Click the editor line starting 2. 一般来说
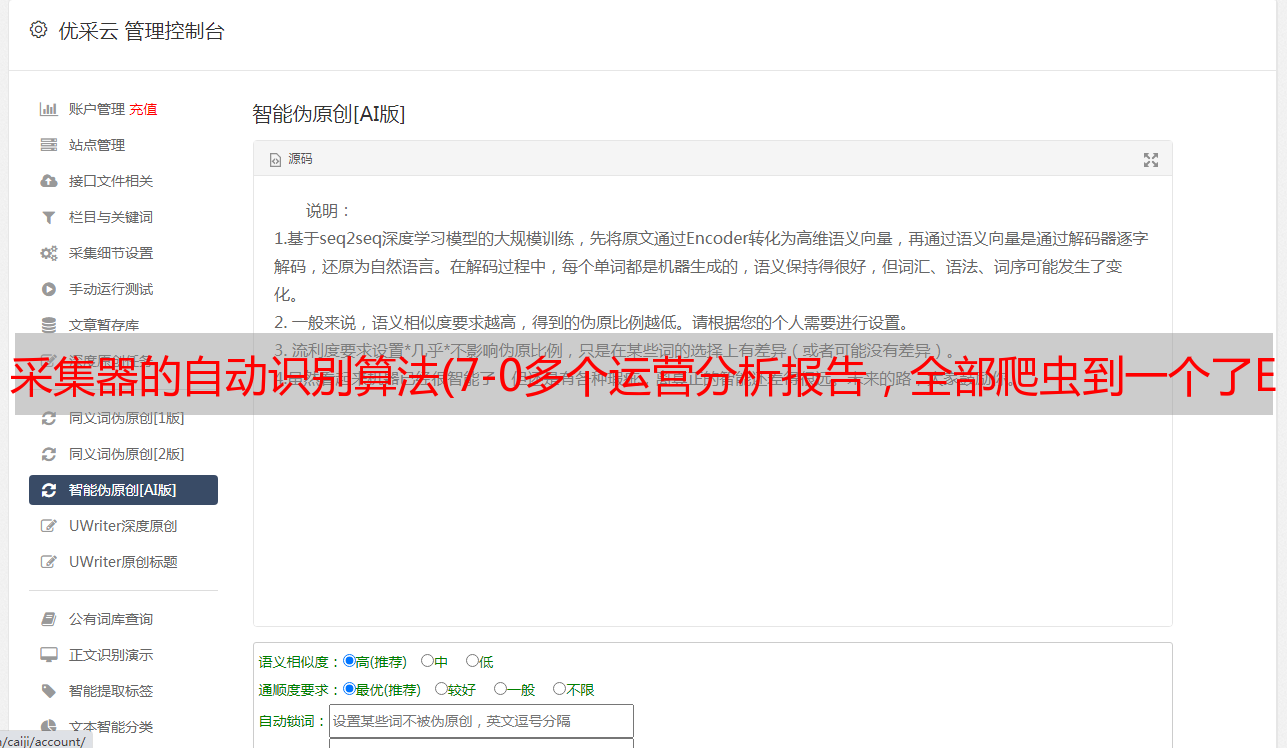 pyautogui.click(x=592, y=323)
